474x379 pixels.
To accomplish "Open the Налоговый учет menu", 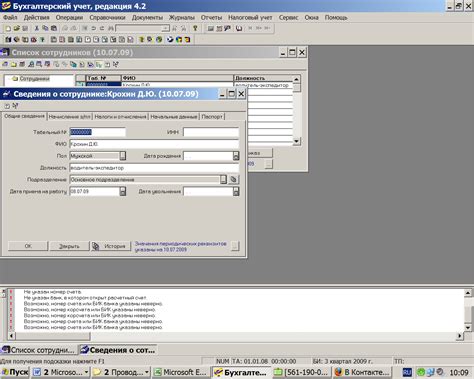I will tap(250, 18).
